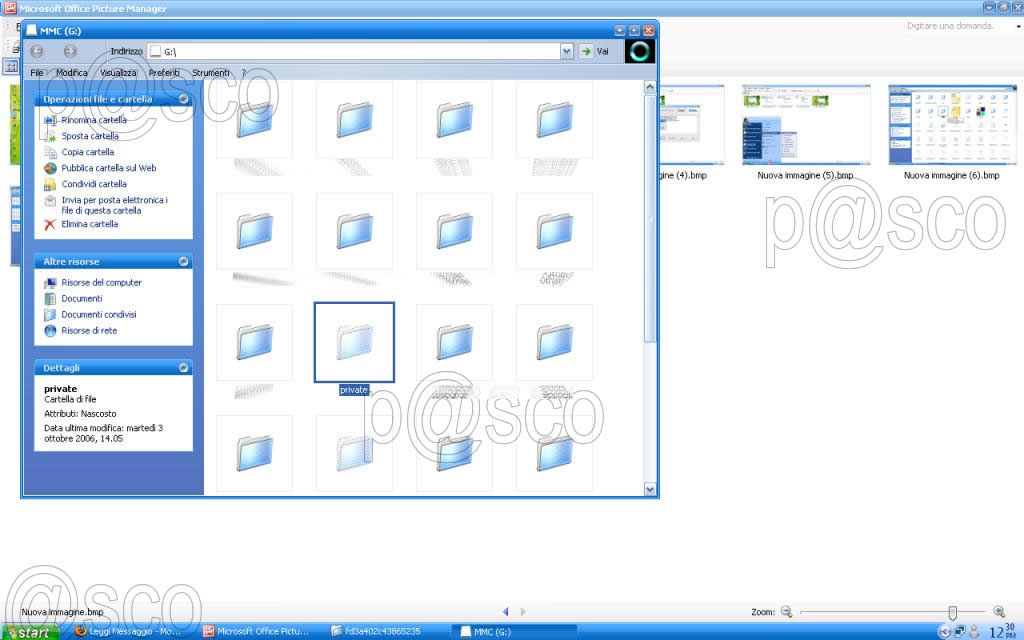Select the folder right of private
The width and height of the screenshot is (1024, 640).
point(454,342)
